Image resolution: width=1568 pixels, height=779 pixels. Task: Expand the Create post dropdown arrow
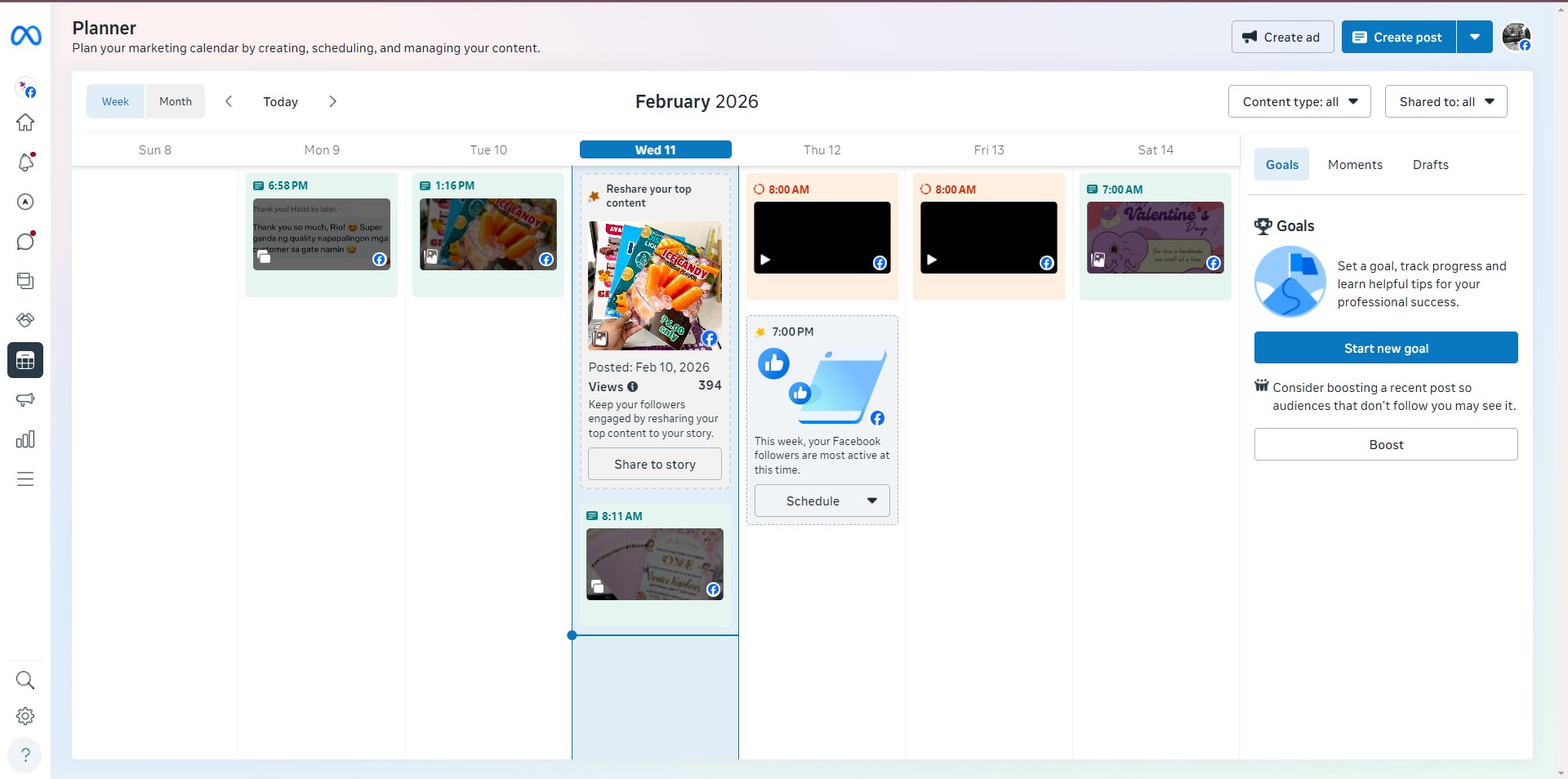tap(1475, 37)
